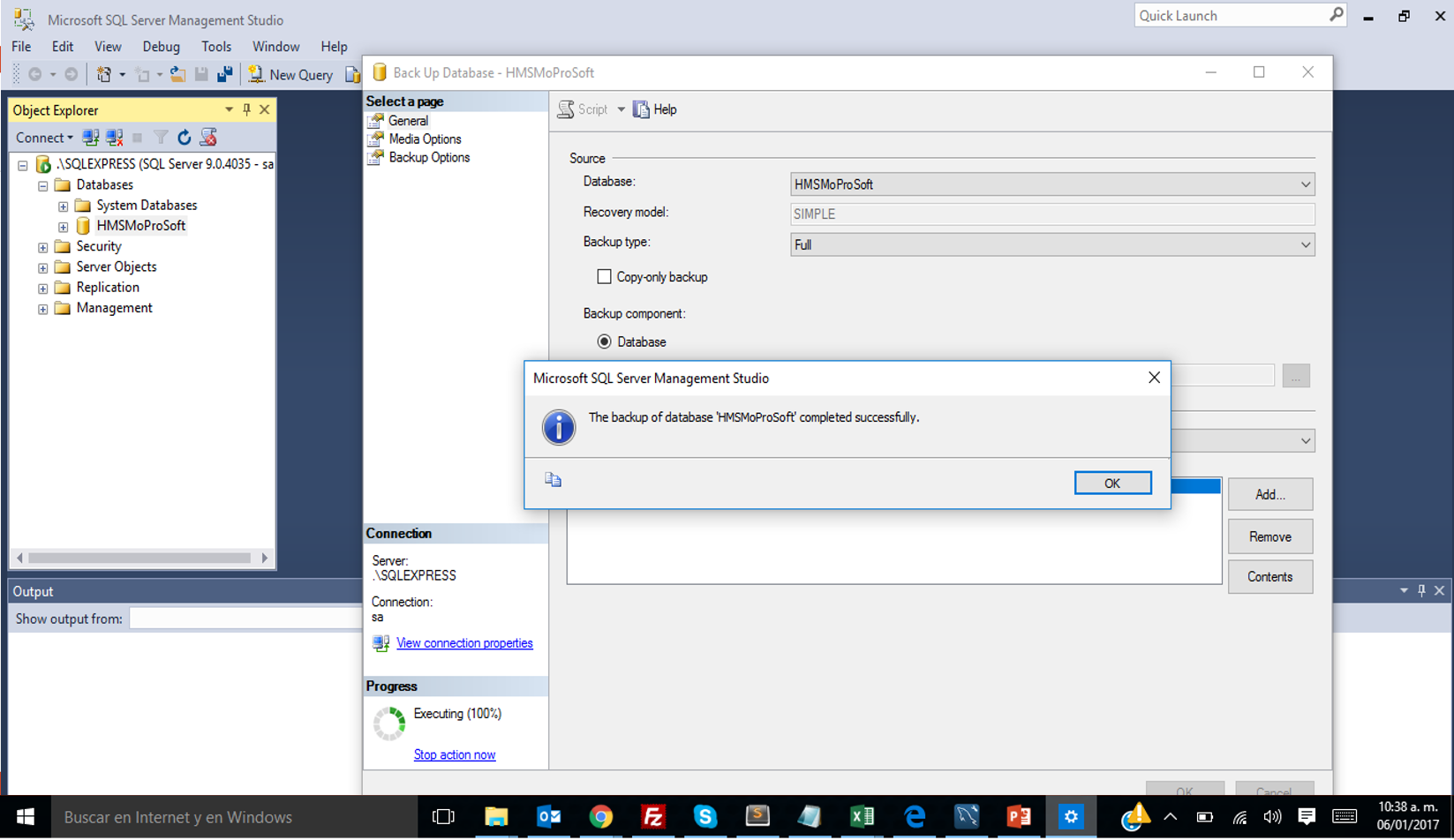The image size is (1454, 840).
Task: Select the Media Options page
Action: (425, 139)
